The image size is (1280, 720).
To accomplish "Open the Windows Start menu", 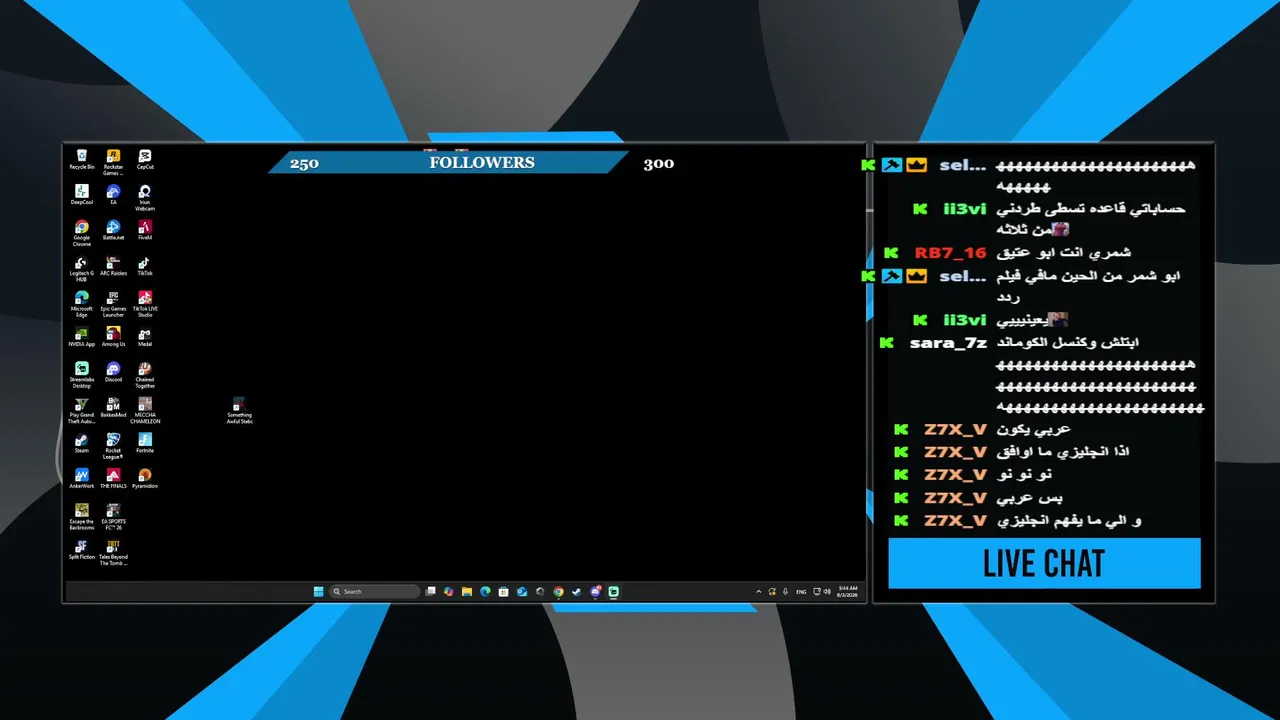I will (318, 591).
